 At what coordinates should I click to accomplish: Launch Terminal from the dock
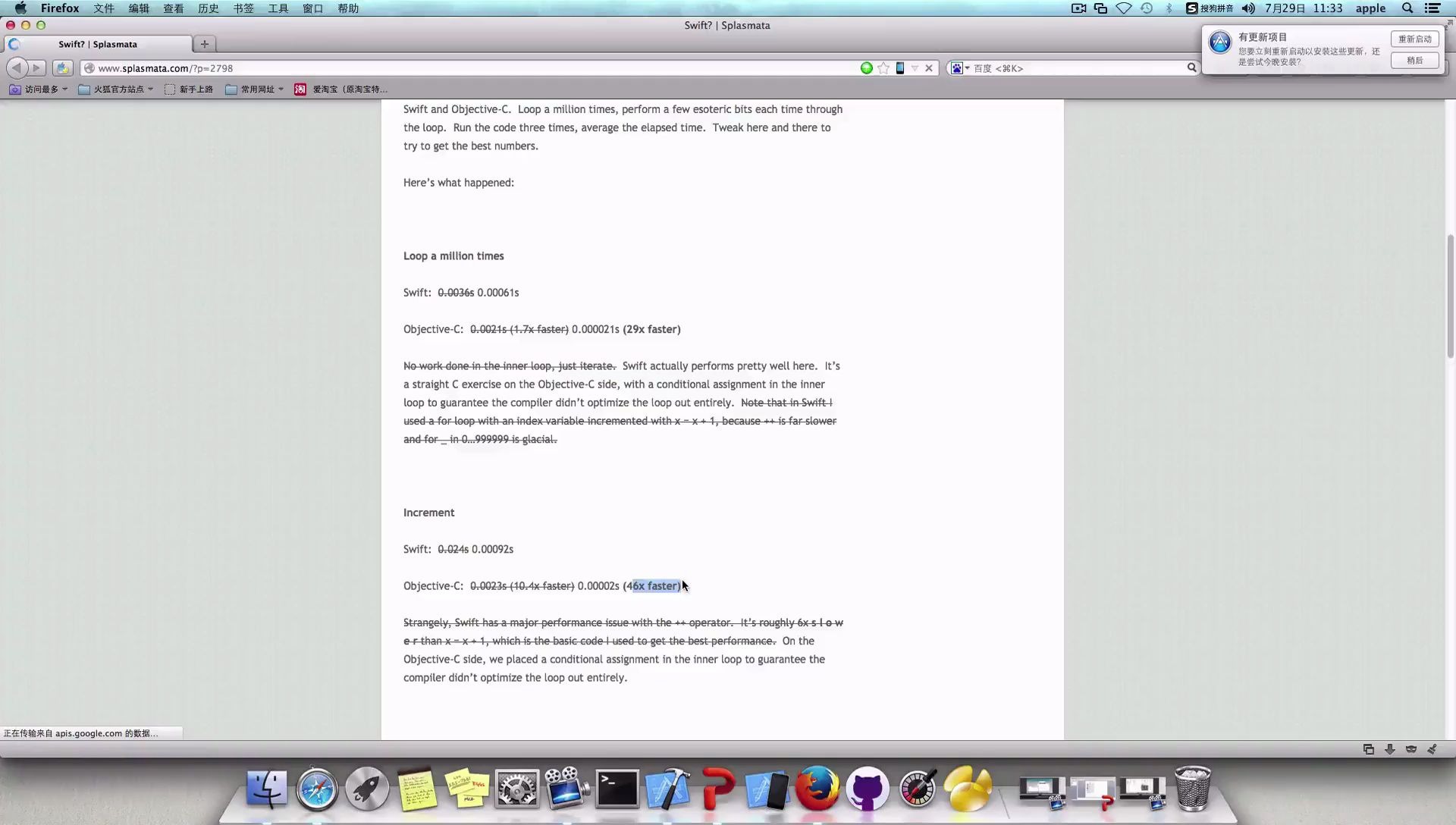point(617,789)
